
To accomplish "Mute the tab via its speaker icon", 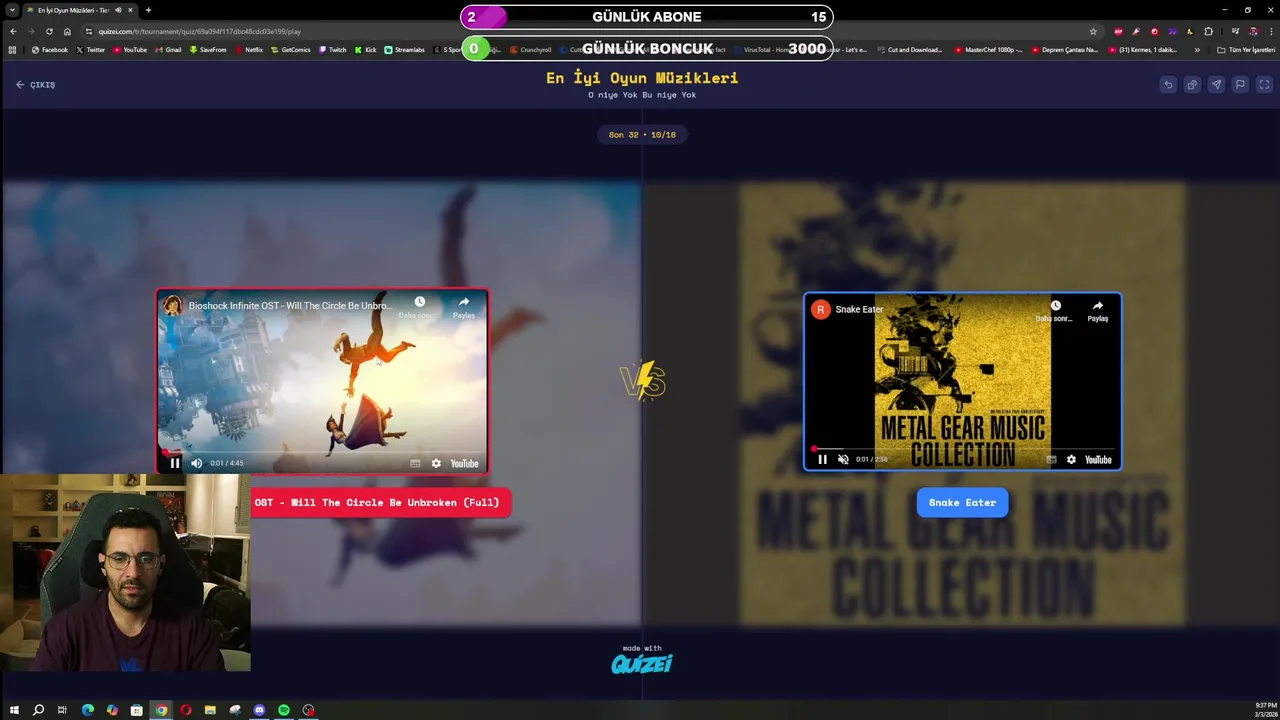I will click(x=118, y=10).
